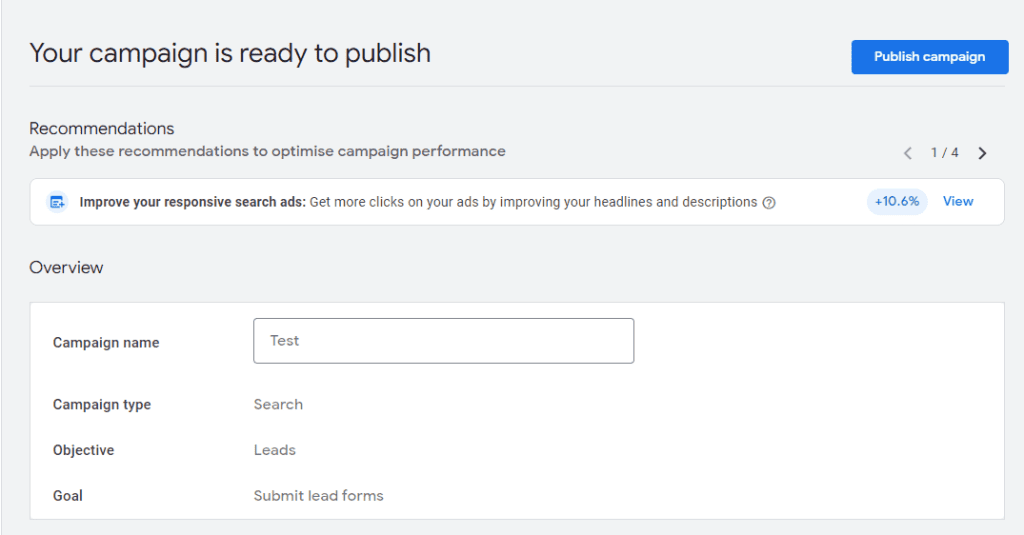
Task: Open the responsive search ads recommendation icon
Action: [x=57, y=203]
